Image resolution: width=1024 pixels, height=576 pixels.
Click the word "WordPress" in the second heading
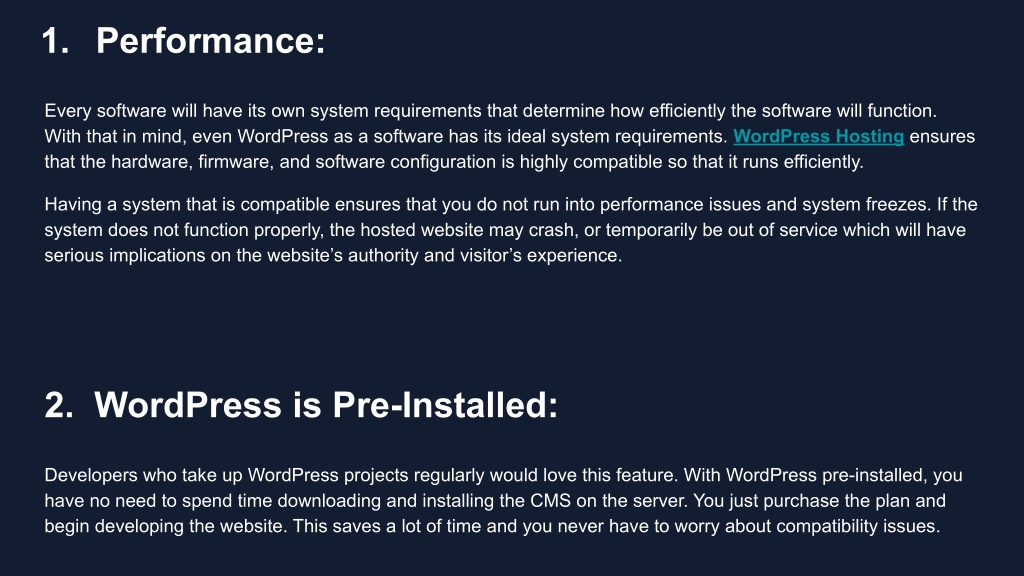[x=188, y=405]
